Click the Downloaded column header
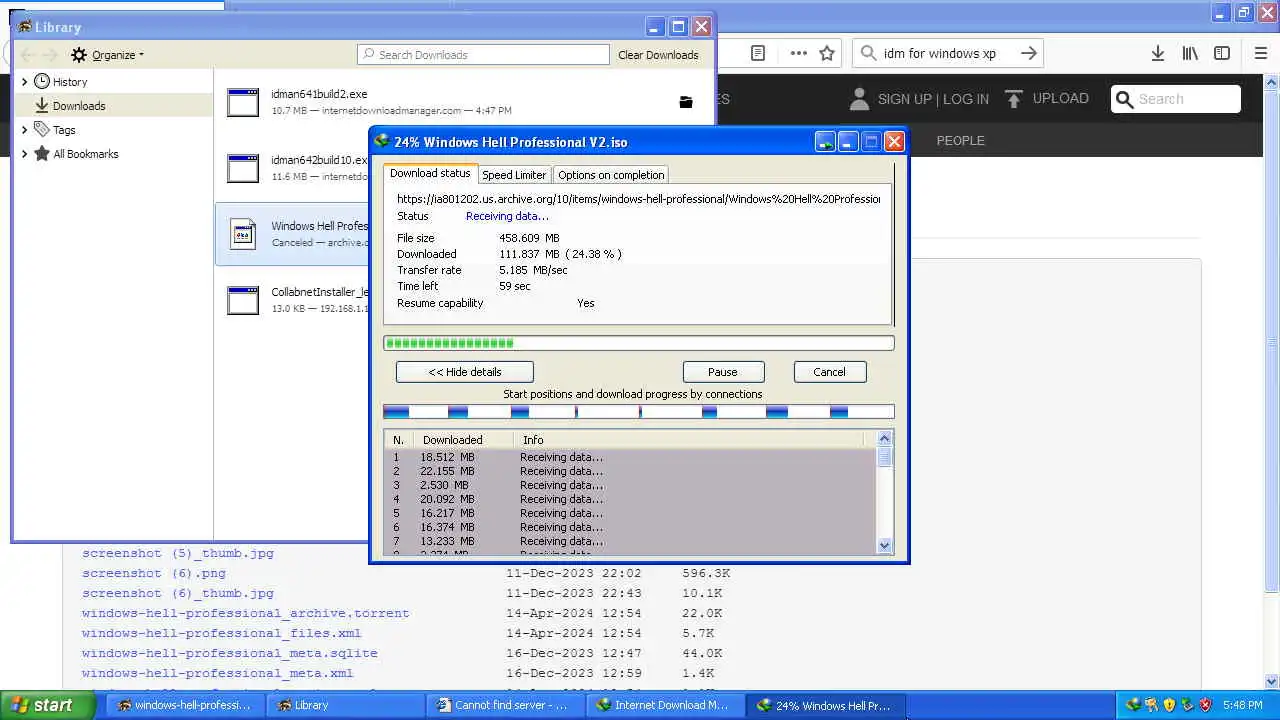This screenshot has height=720, width=1280. [x=463, y=440]
